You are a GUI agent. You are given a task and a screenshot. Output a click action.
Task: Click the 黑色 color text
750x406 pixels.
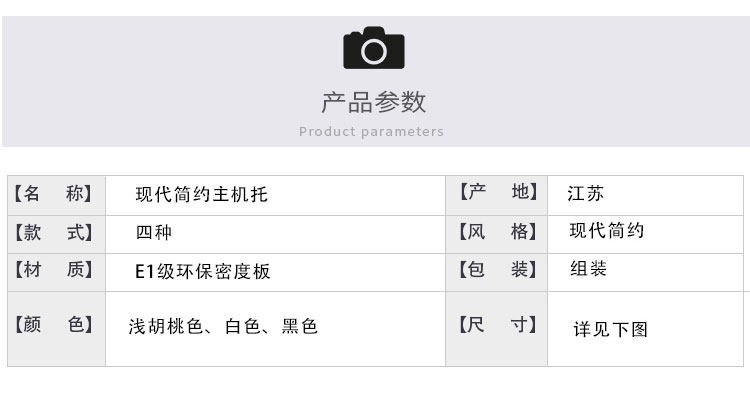300,326
